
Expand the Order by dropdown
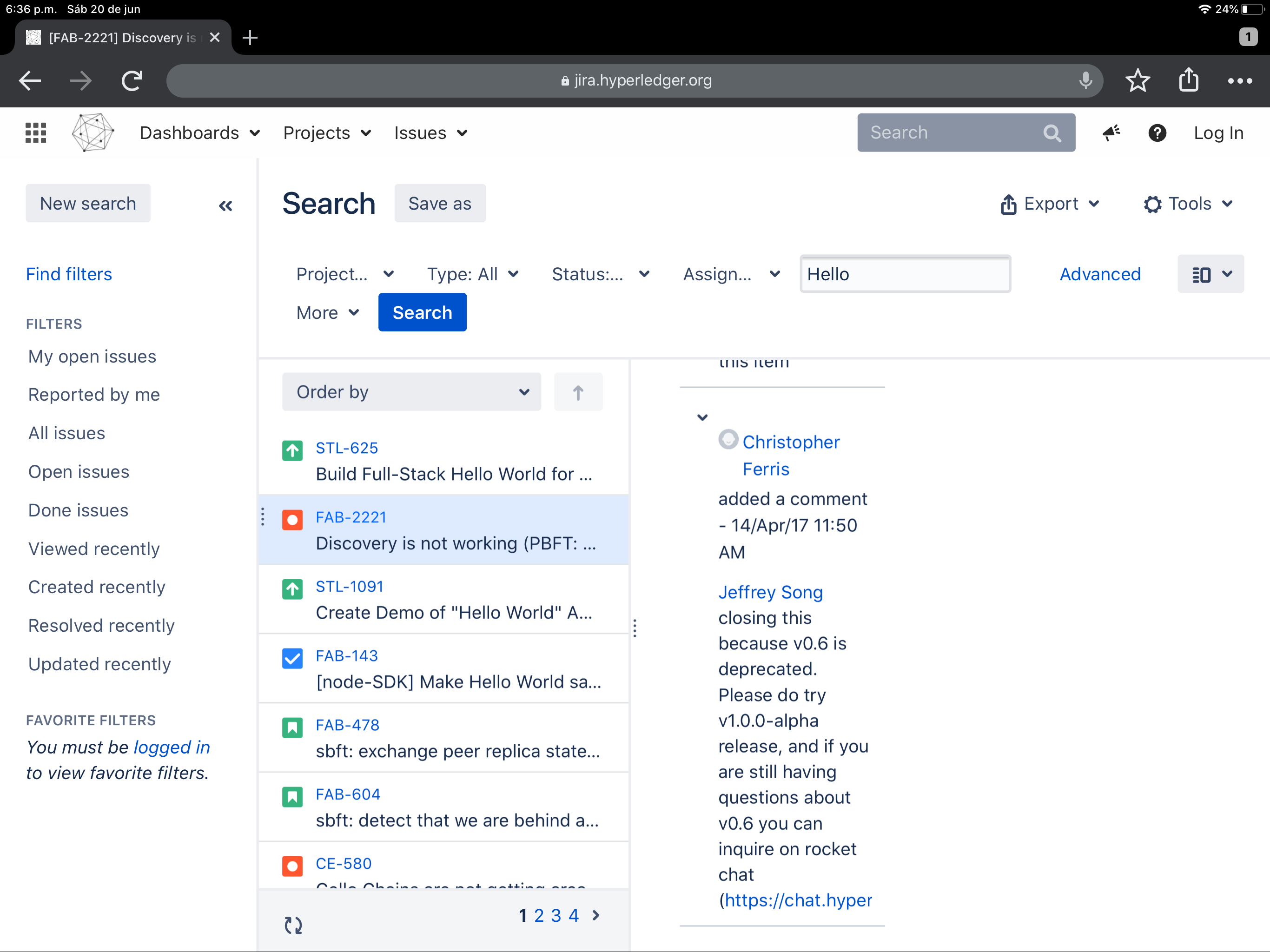pyautogui.click(x=411, y=392)
